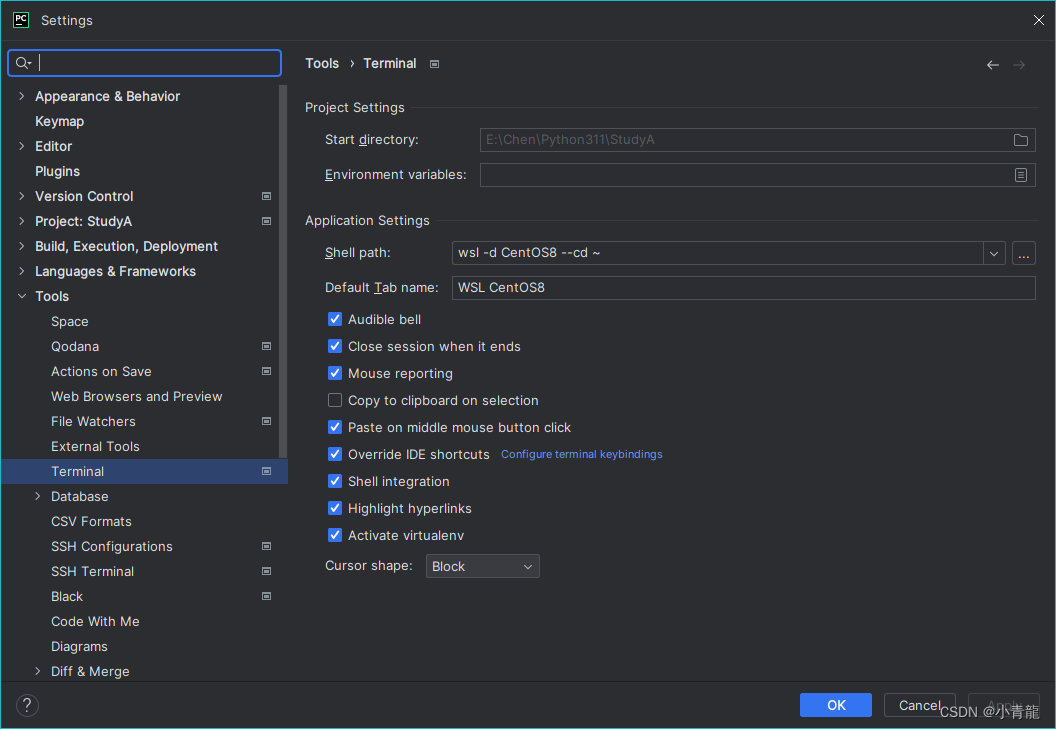
Task: Enable Copy to clipboard on selection
Action: point(335,400)
